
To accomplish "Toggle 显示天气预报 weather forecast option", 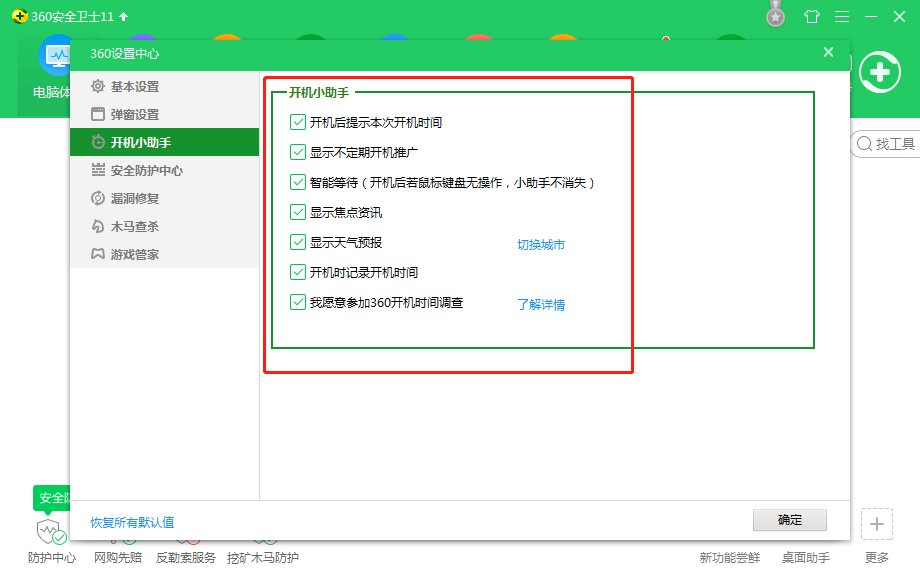I will coord(297,242).
